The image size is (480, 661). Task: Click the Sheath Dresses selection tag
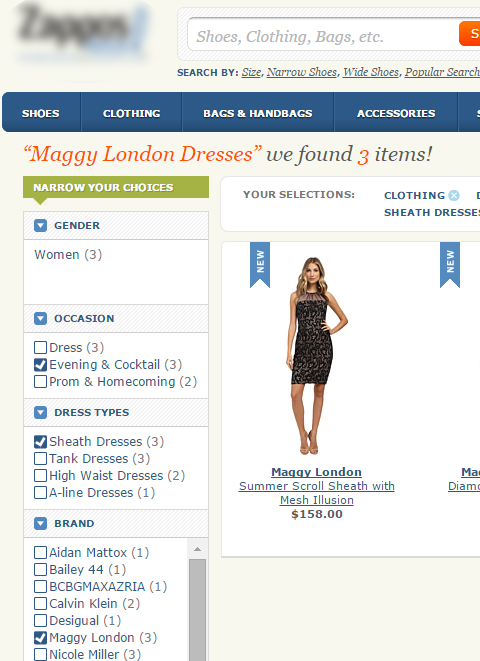click(x=432, y=212)
